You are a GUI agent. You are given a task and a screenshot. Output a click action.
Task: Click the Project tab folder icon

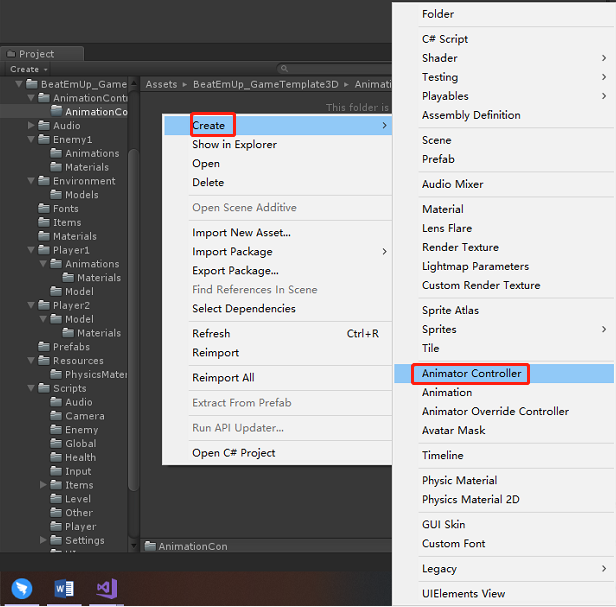coord(11,53)
